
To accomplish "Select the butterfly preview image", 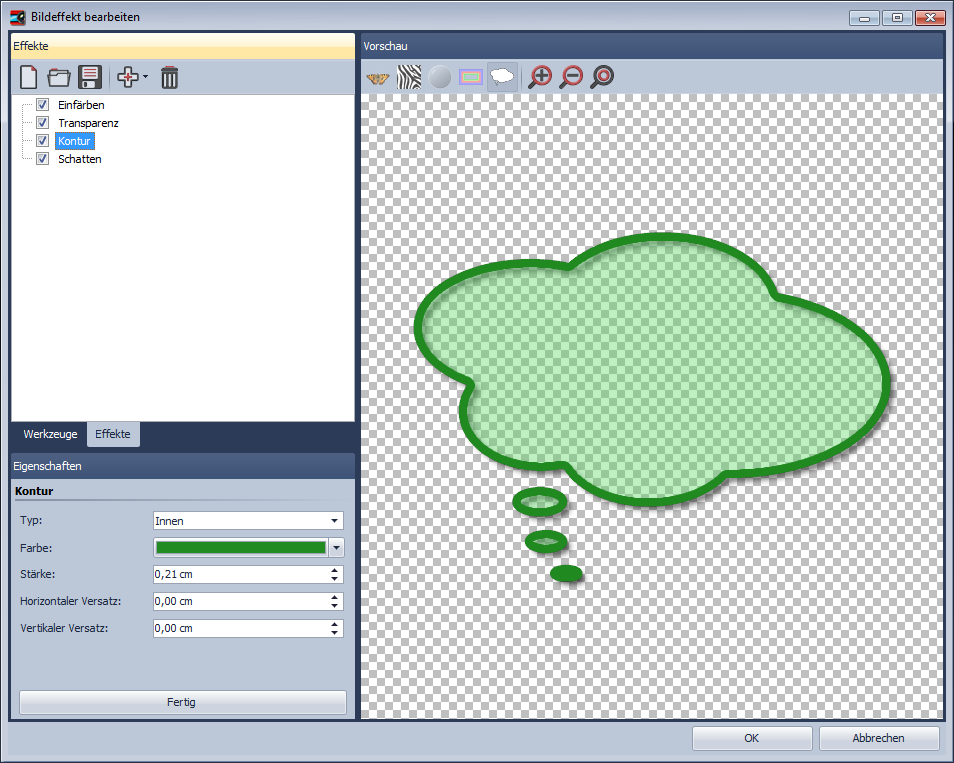I will pyautogui.click(x=378, y=77).
